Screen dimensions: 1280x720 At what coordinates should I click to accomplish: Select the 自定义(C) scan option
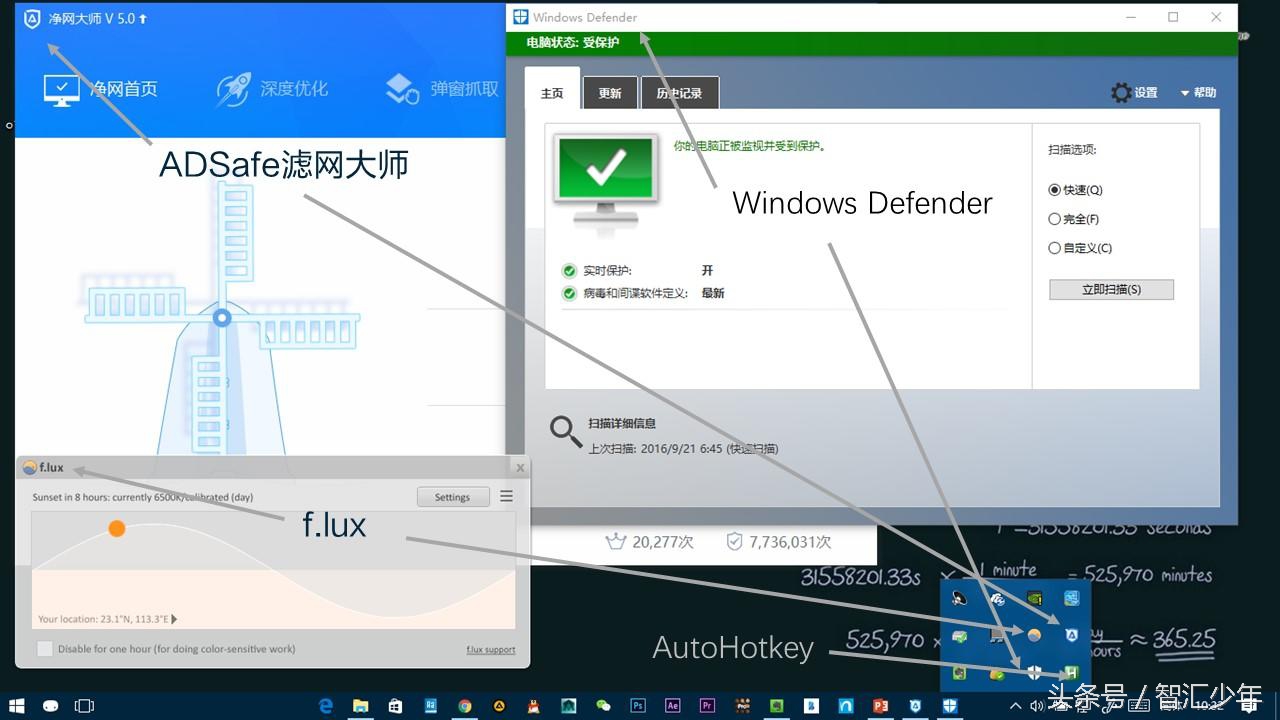pyautogui.click(x=1080, y=248)
